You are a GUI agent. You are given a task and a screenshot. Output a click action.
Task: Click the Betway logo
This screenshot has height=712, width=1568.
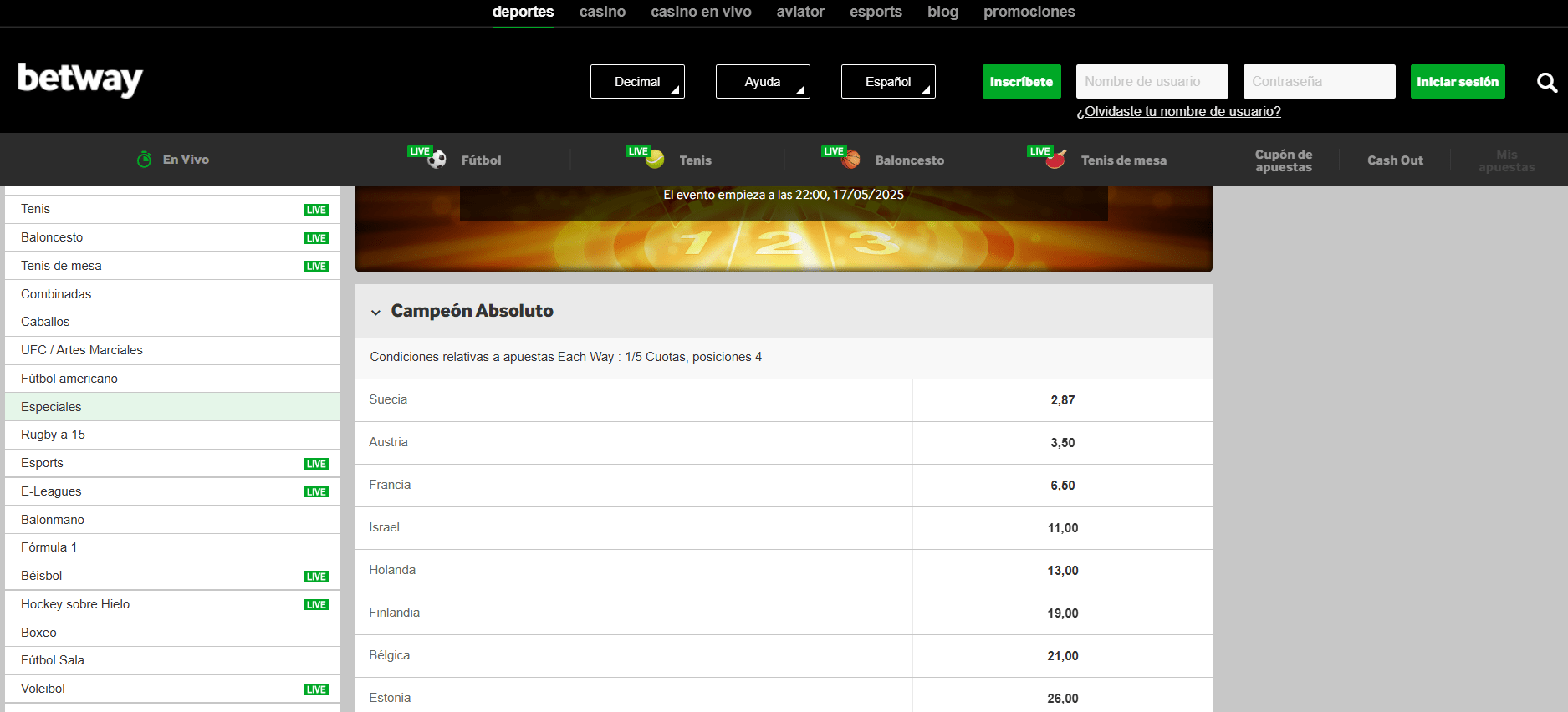tap(80, 79)
